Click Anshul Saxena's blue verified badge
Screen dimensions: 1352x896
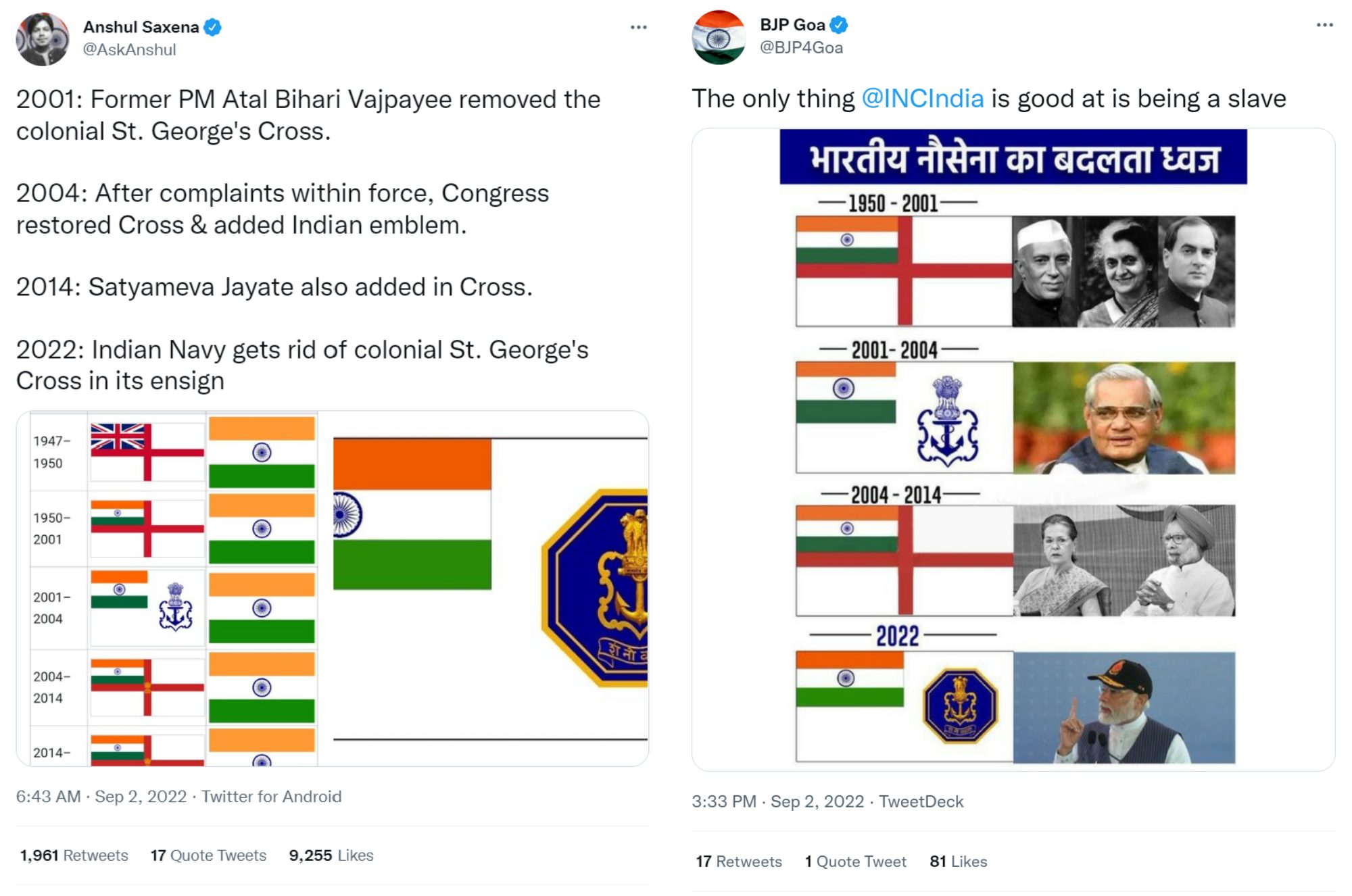212,28
